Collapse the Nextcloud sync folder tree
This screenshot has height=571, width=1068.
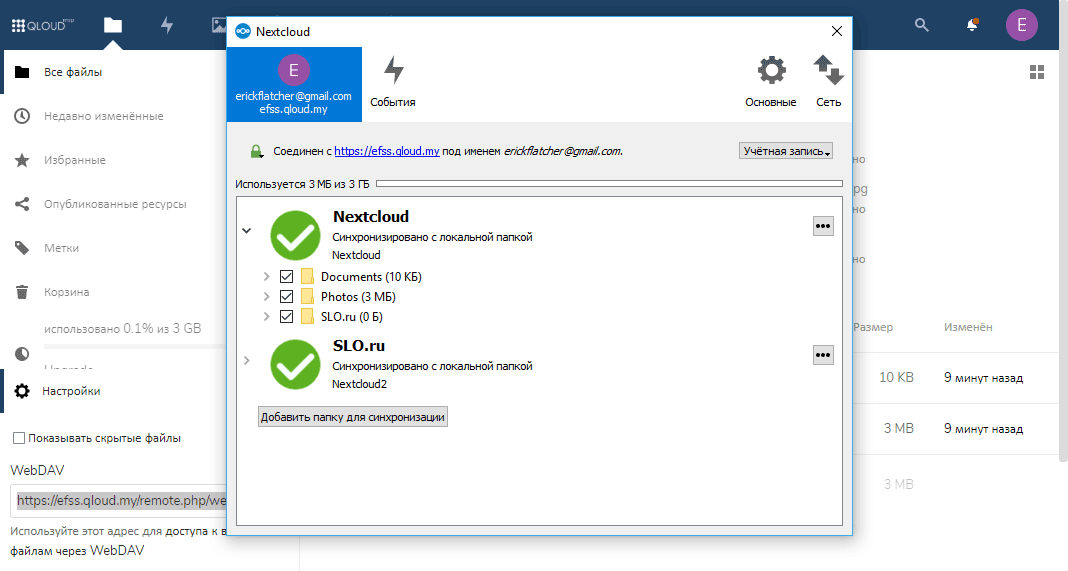(246, 230)
